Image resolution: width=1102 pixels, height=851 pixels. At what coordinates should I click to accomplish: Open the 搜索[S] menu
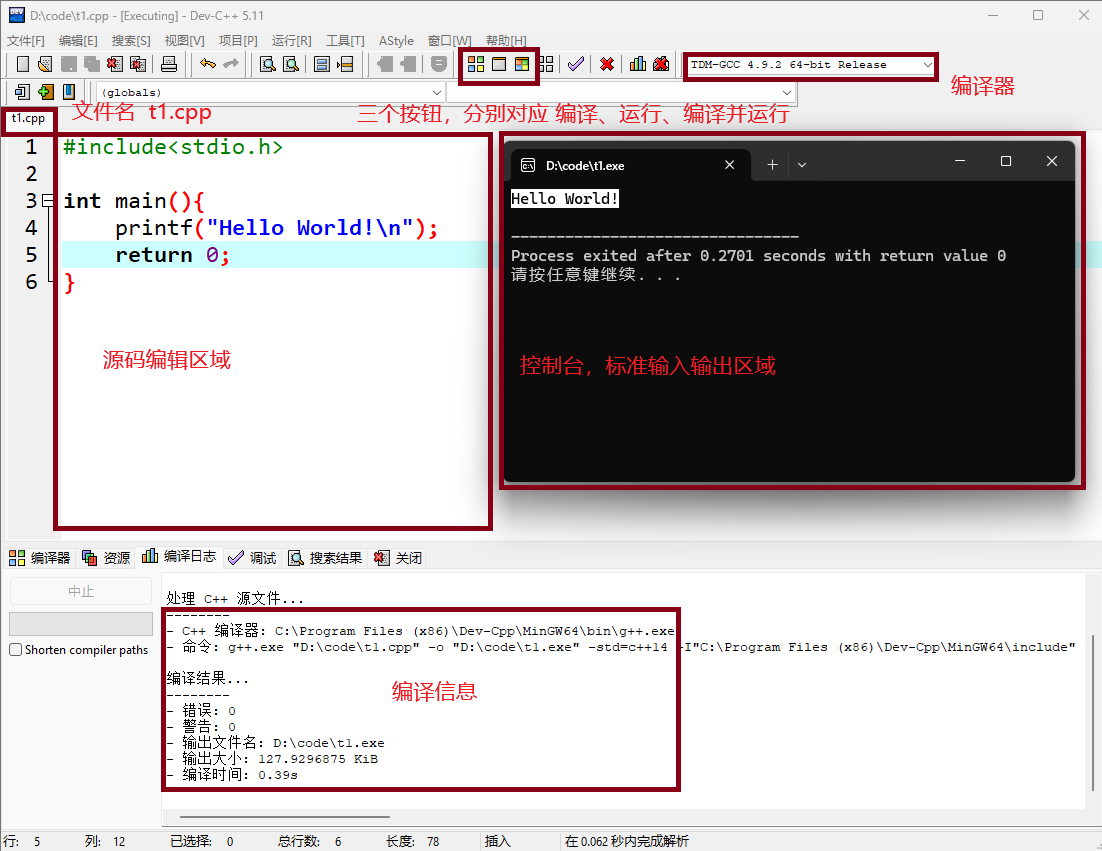pyautogui.click(x=131, y=41)
